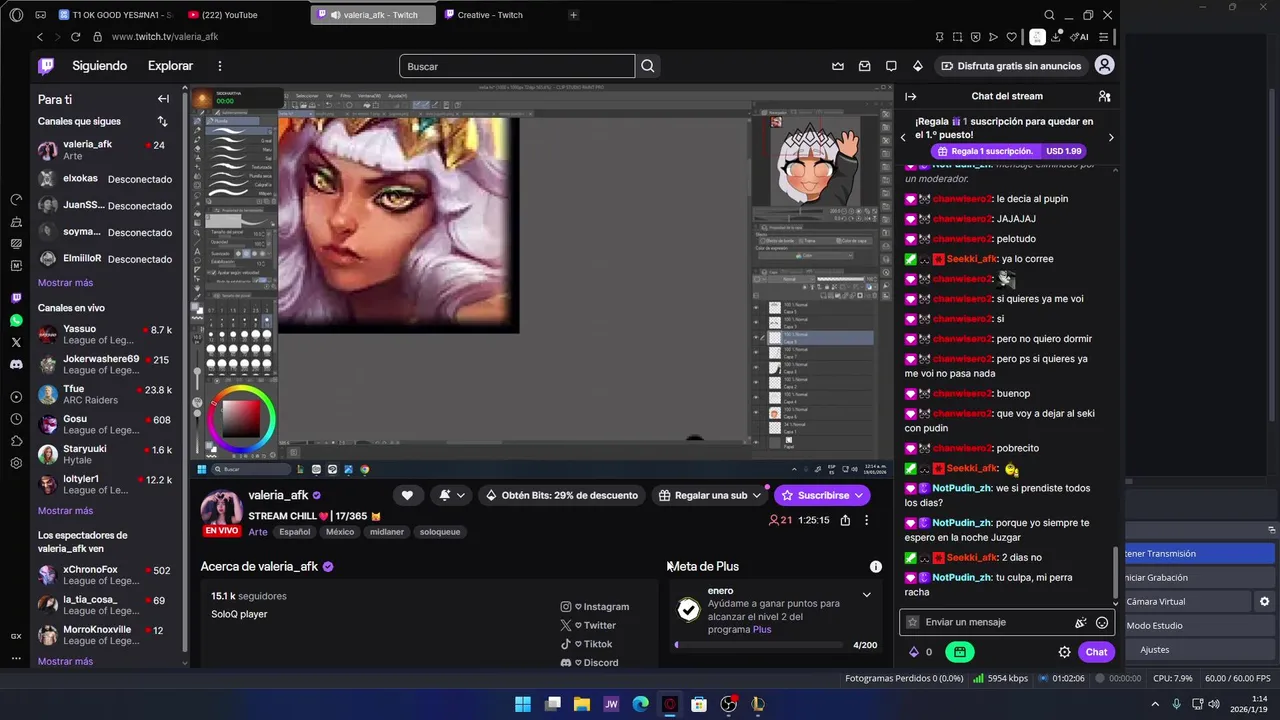Show more followed channels
The height and width of the screenshot is (720, 1280).
click(x=65, y=283)
